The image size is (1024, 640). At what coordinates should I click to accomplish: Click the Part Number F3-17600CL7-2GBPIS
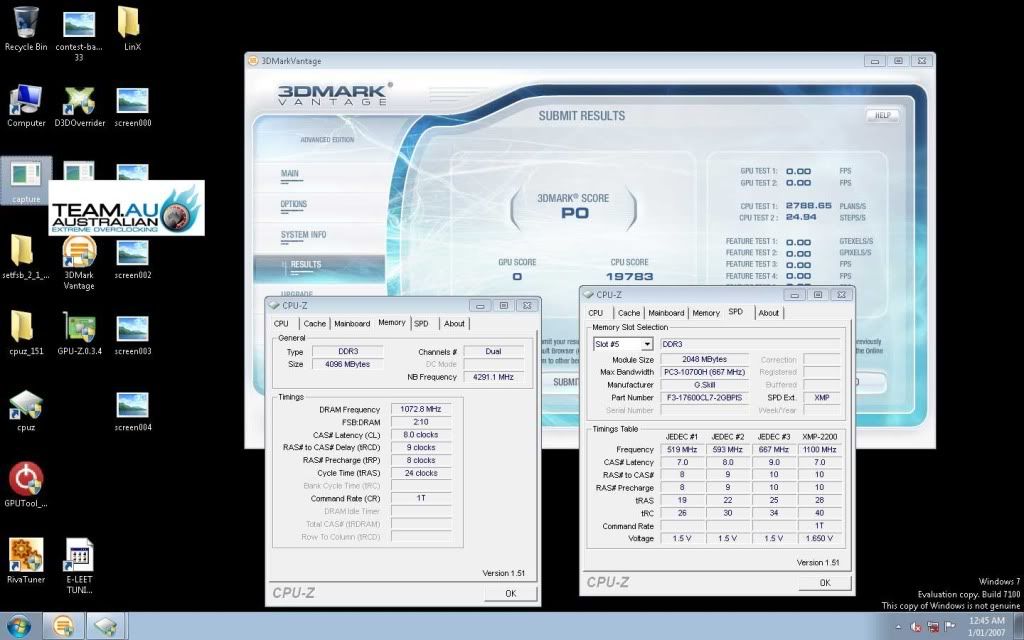[704, 398]
